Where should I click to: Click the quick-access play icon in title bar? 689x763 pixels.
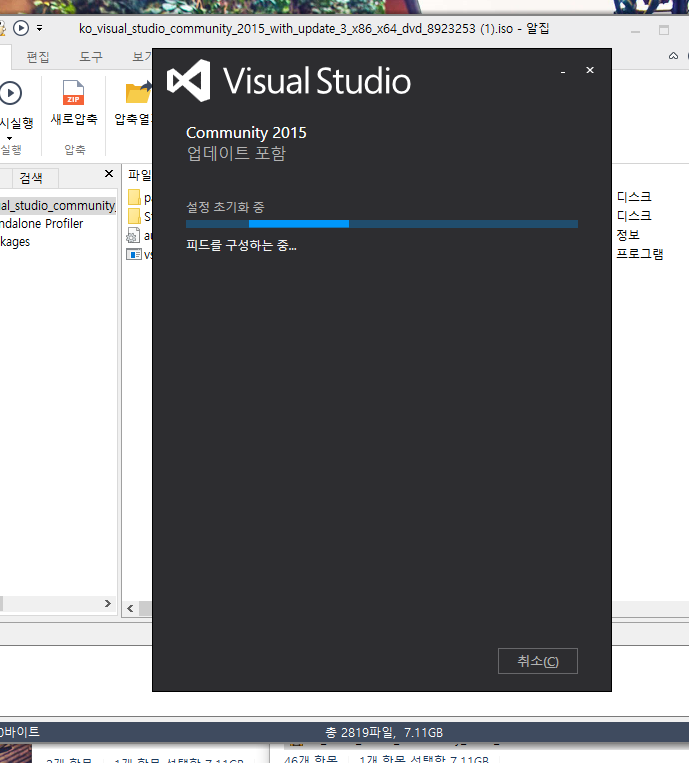point(21,28)
